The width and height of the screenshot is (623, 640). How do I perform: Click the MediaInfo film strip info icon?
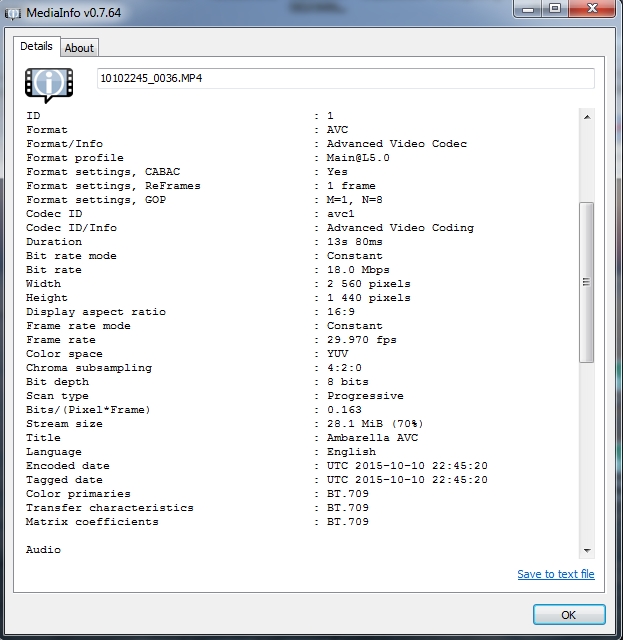tap(49, 84)
